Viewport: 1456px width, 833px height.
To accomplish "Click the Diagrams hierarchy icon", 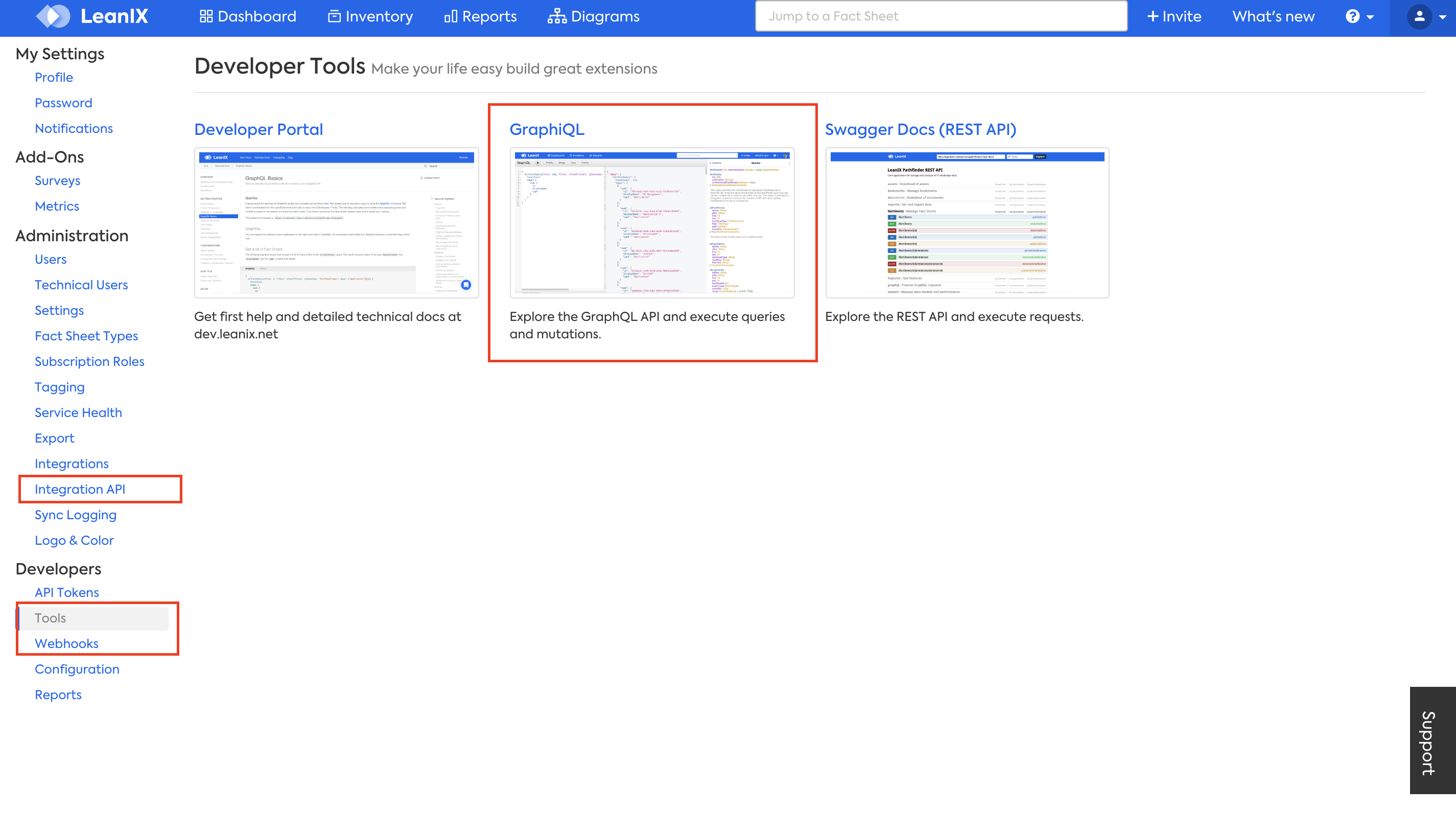I will click(x=556, y=16).
